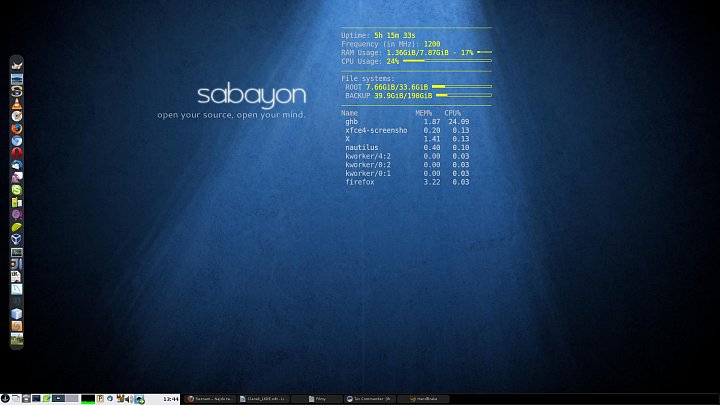
Task: Launch the system monitor dock icon below VirtualBox
Action: [x=17, y=252]
